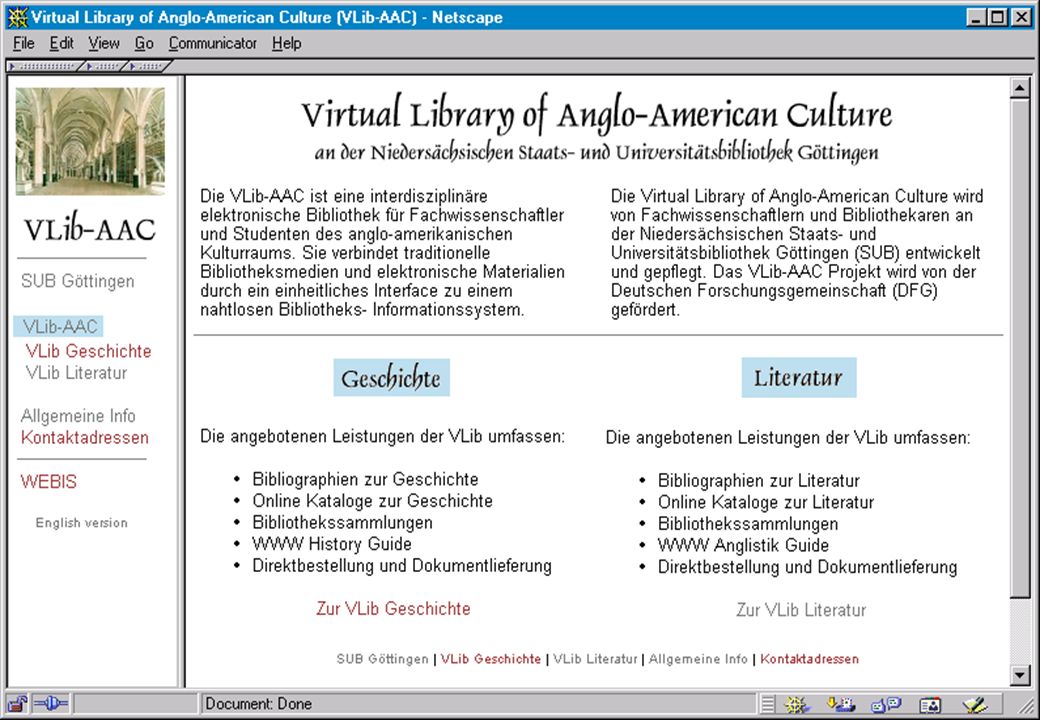The height and width of the screenshot is (720, 1040).
Task: Expand the second collapsed toolbar tab
Action: [105, 66]
